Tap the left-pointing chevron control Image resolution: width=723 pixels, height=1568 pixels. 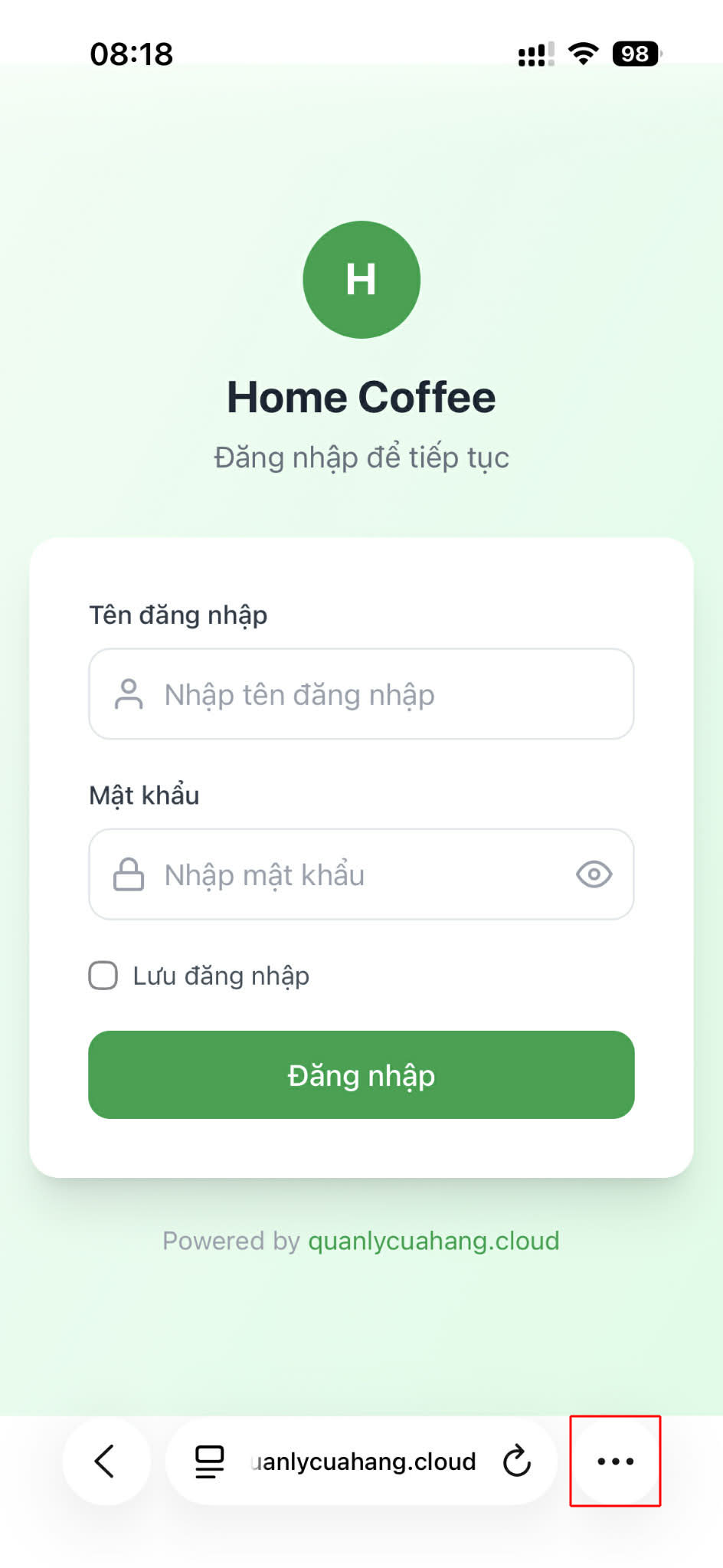pyautogui.click(x=106, y=1461)
